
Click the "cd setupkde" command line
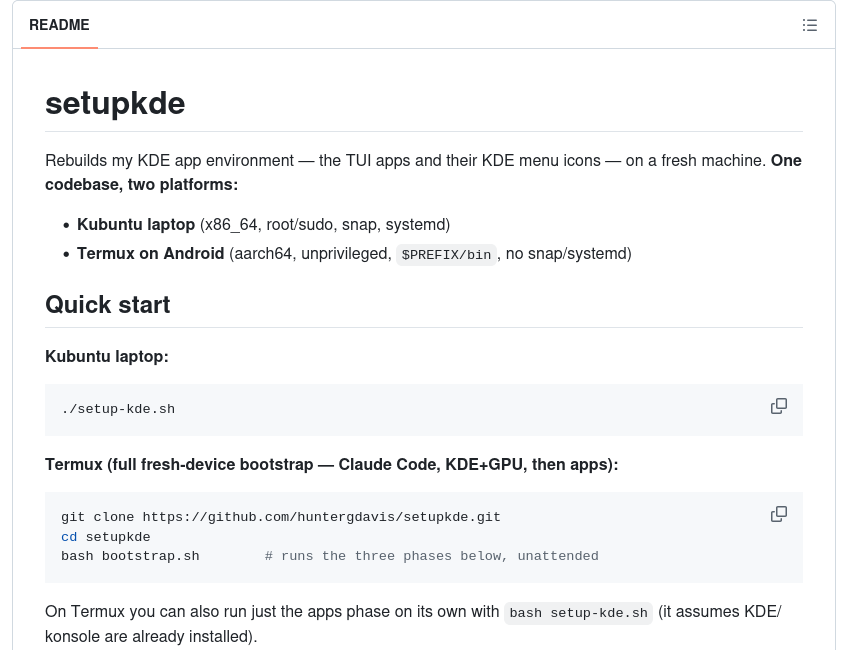pos(106,537)
